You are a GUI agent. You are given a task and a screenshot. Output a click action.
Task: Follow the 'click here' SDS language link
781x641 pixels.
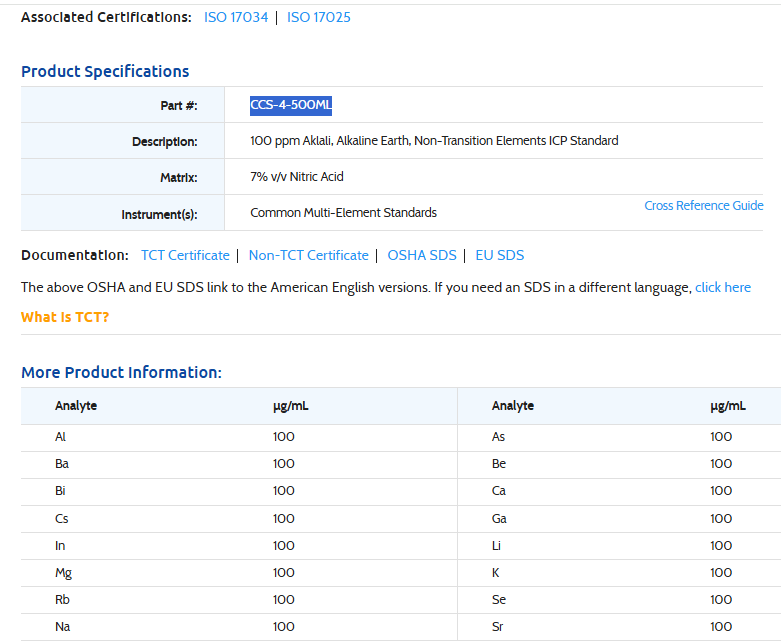[722, 287]
